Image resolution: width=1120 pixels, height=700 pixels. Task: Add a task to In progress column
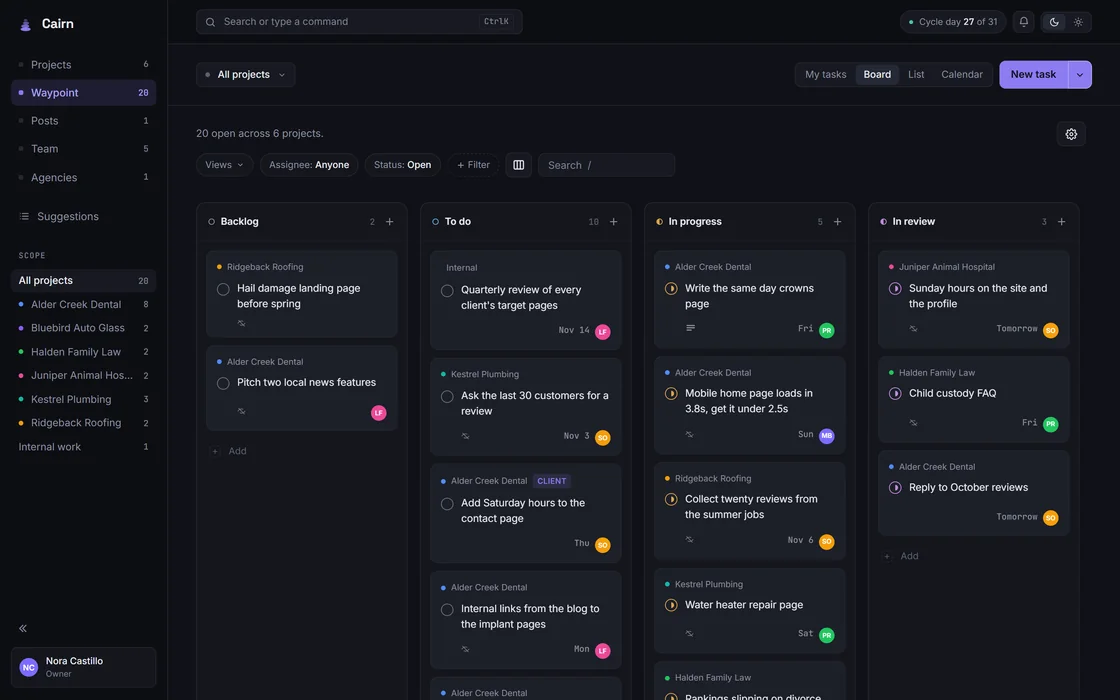(x=837, y=222)
